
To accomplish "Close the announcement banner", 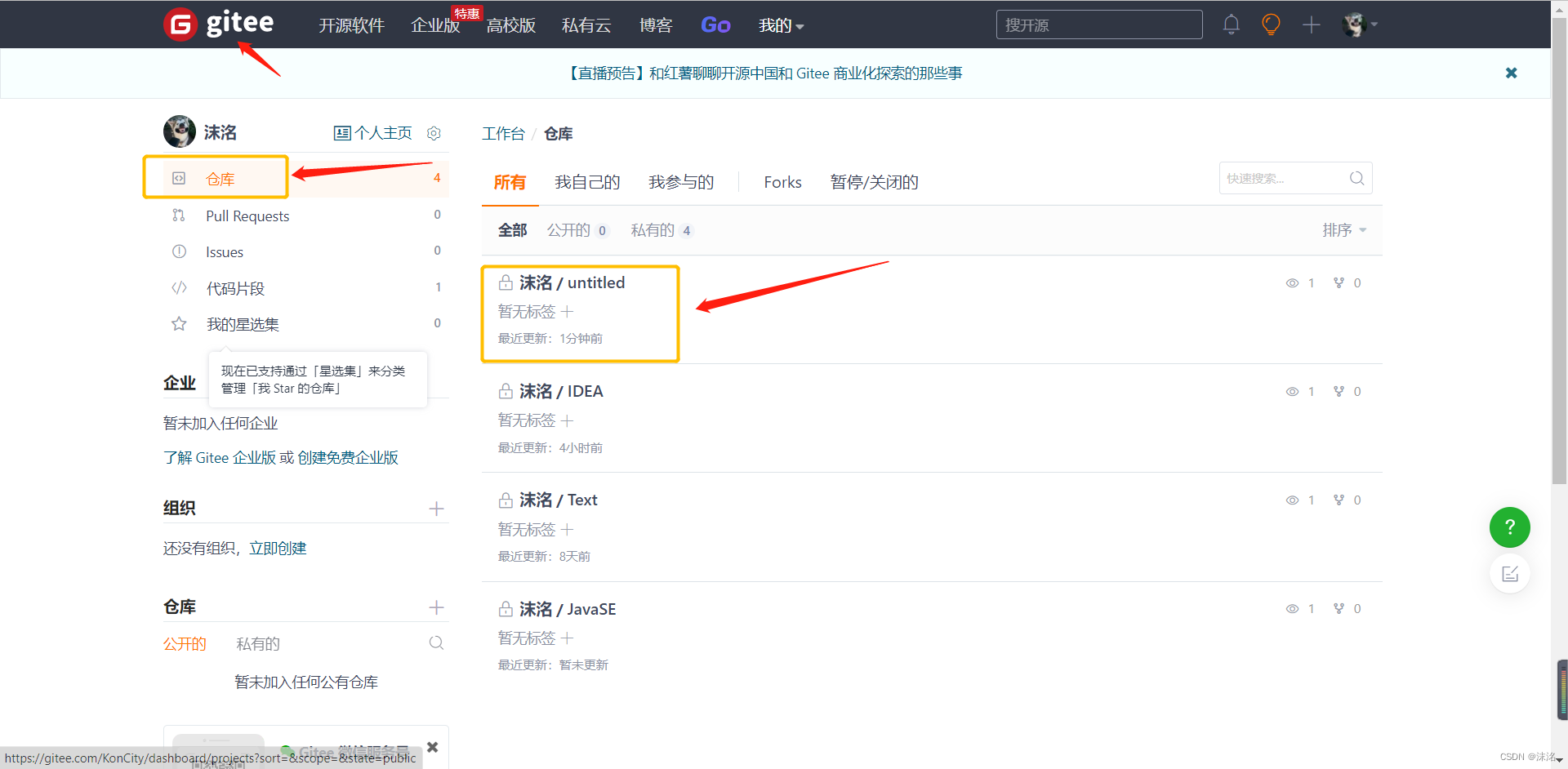I will click(1512, 73).
